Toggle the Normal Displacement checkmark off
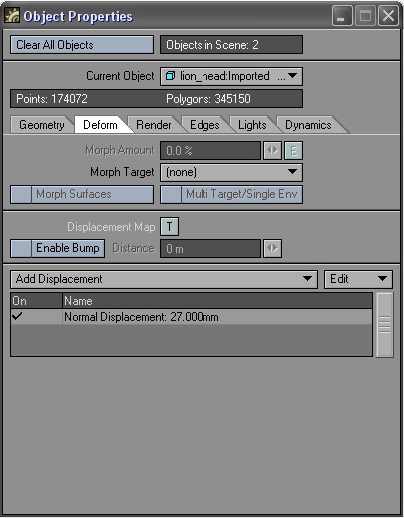This screenshot has height=518, width=404. click(17, 316)
